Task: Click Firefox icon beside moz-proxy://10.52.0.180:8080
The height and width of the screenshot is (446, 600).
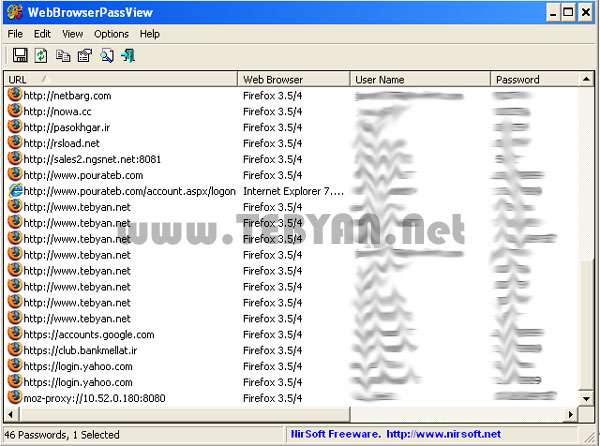Action: [15, 397]
